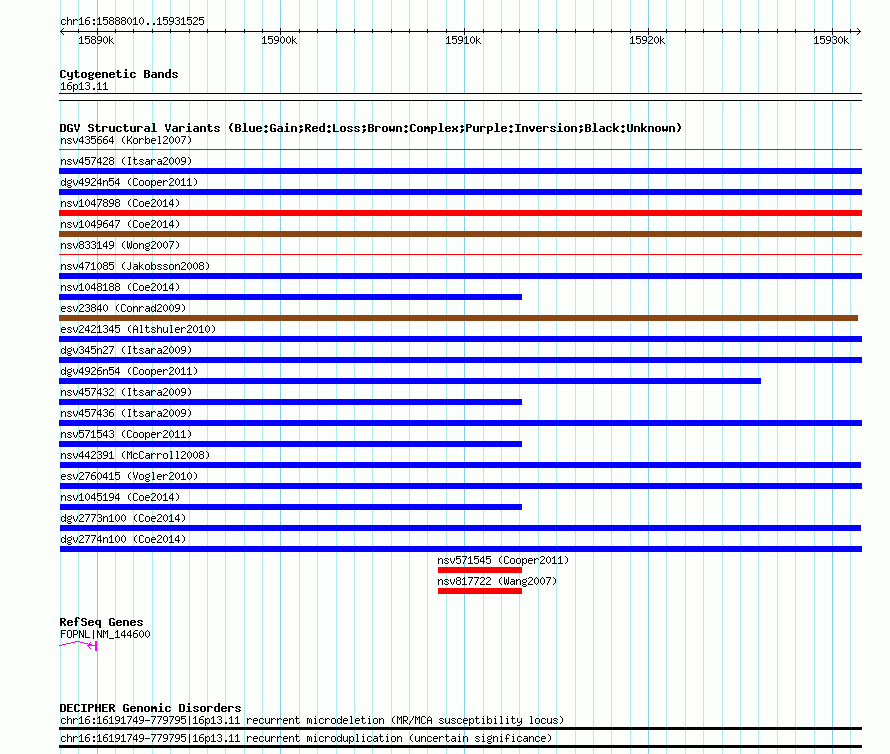
Task: Click the esv2760415 (Vogler2010) label
Action: 129,476
